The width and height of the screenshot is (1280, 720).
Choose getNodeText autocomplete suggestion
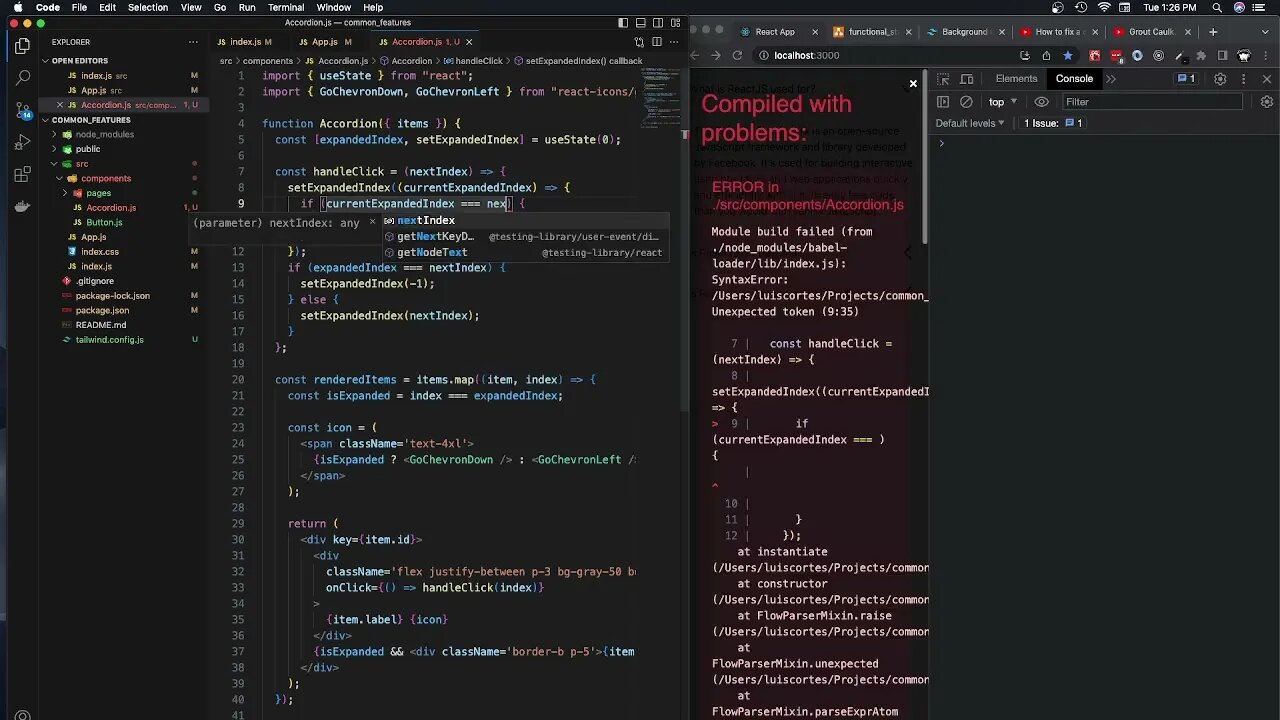point(524,253)
